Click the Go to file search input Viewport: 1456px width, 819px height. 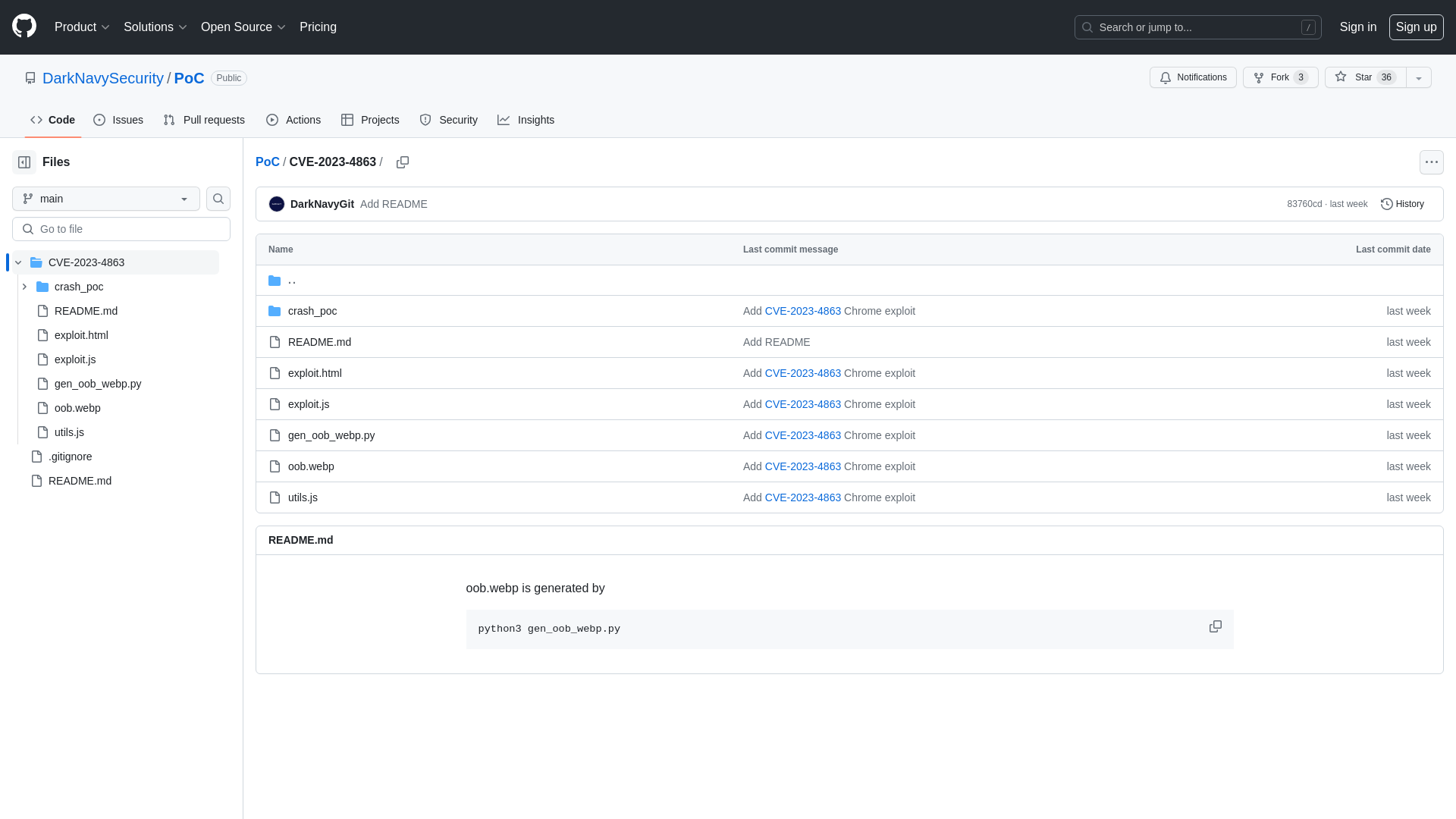coord(121,228)
